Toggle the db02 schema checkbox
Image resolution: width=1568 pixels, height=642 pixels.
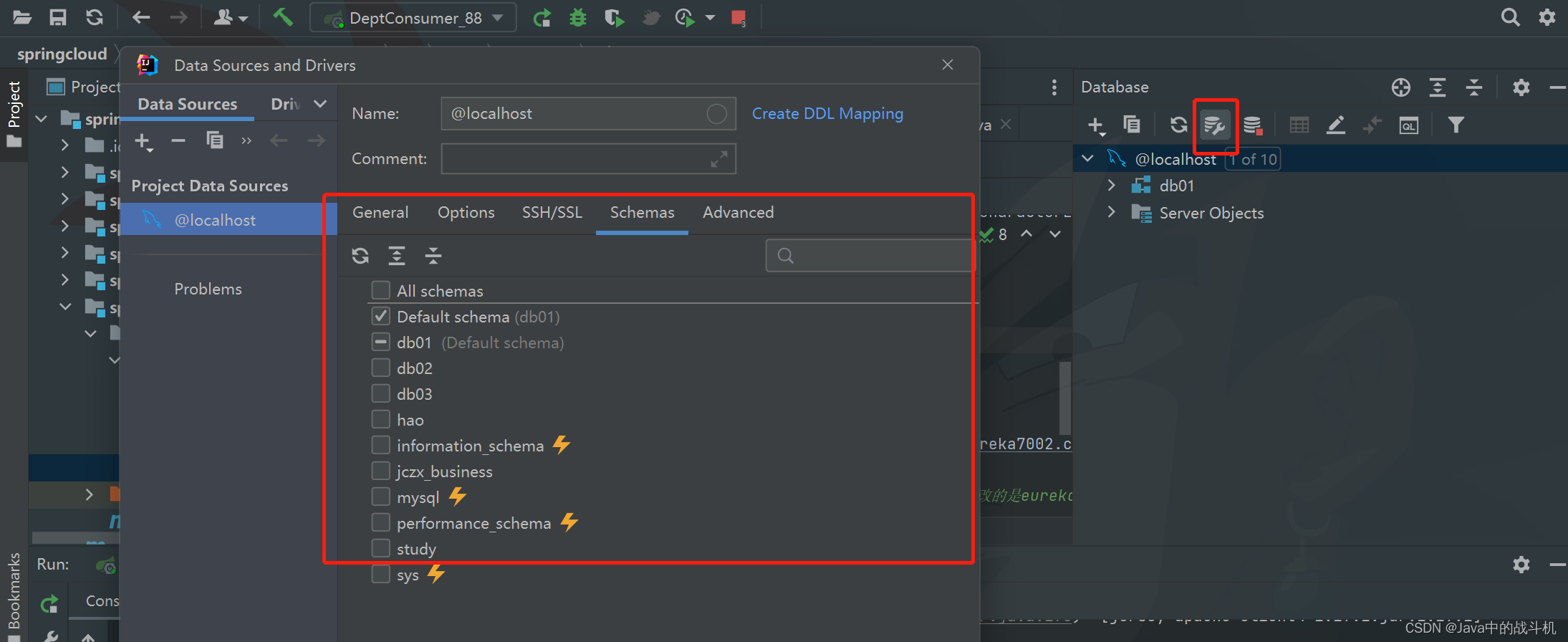pyautogui.click(x=380, y=368)
